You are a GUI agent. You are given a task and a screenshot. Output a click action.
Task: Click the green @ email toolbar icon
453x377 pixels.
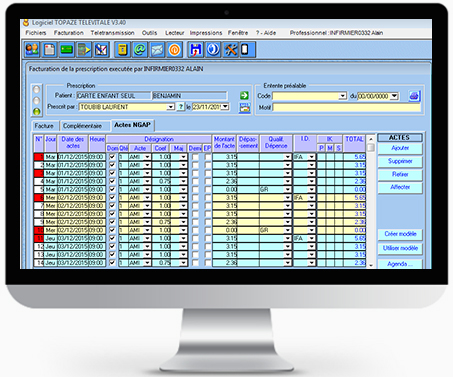coord(140,50)
